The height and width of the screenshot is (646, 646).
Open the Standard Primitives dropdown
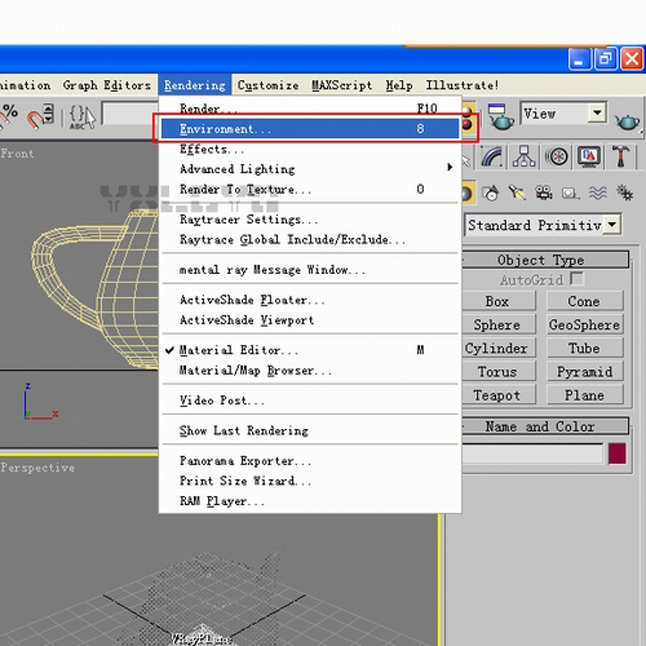click(612, 225)
